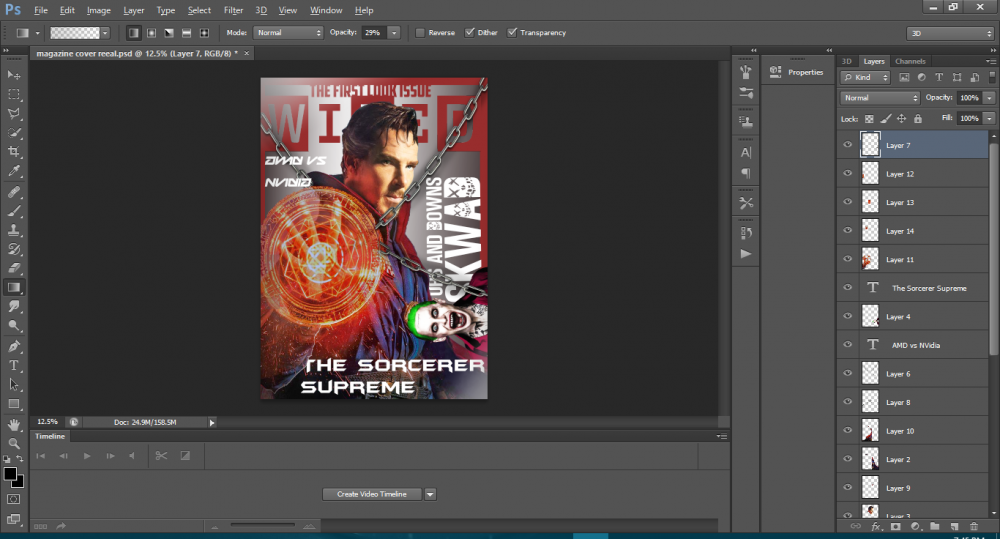
Task: Click the foreground color swatch
Action: [10, 474]
